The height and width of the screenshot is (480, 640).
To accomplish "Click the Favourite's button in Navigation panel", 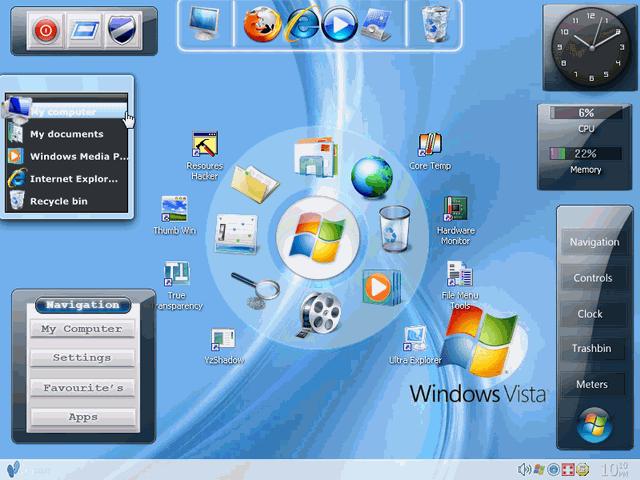I will pos(82,388).
